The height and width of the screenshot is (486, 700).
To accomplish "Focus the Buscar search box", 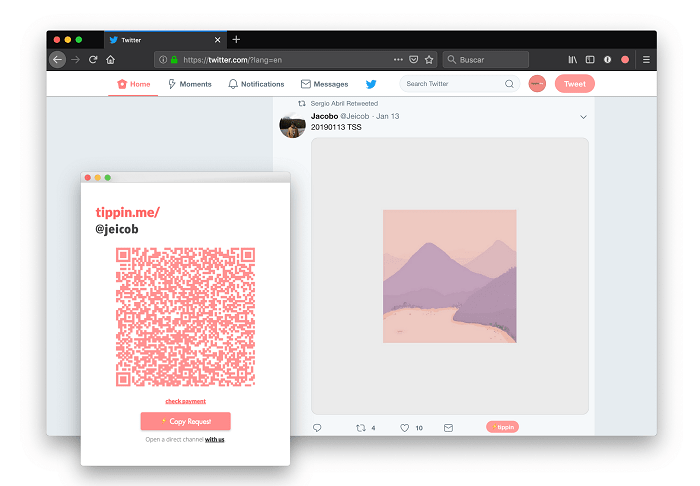I will click(486, 59).
